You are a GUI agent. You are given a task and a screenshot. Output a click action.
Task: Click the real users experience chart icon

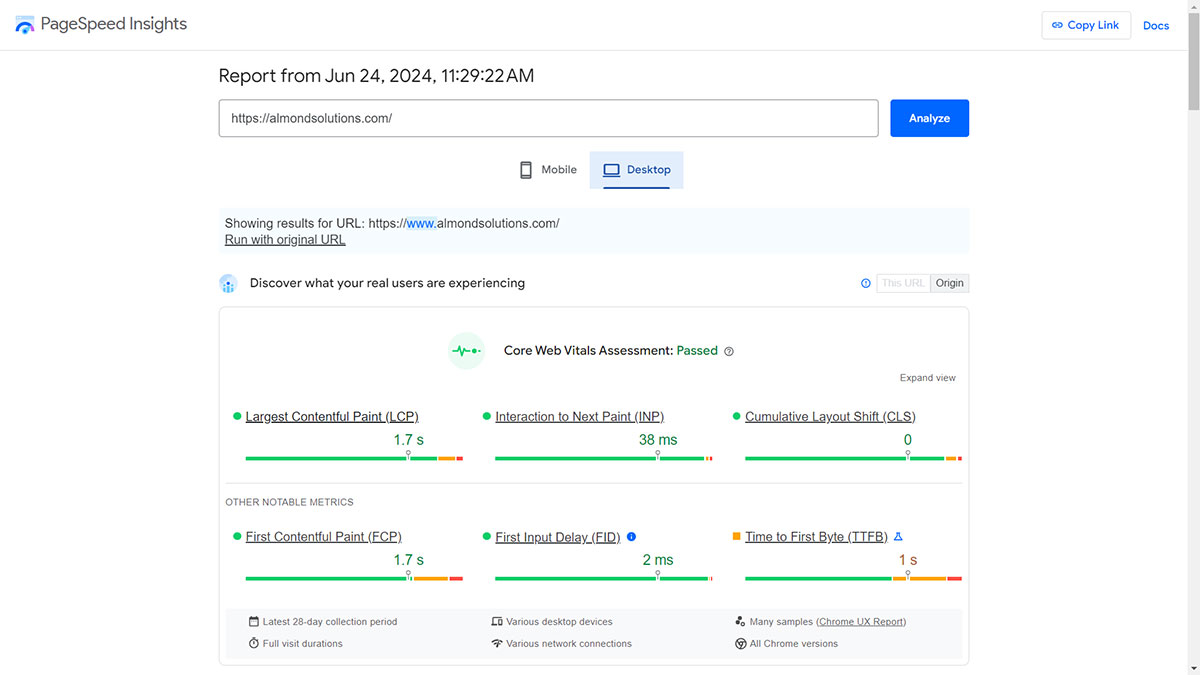(x=228, y=284)
